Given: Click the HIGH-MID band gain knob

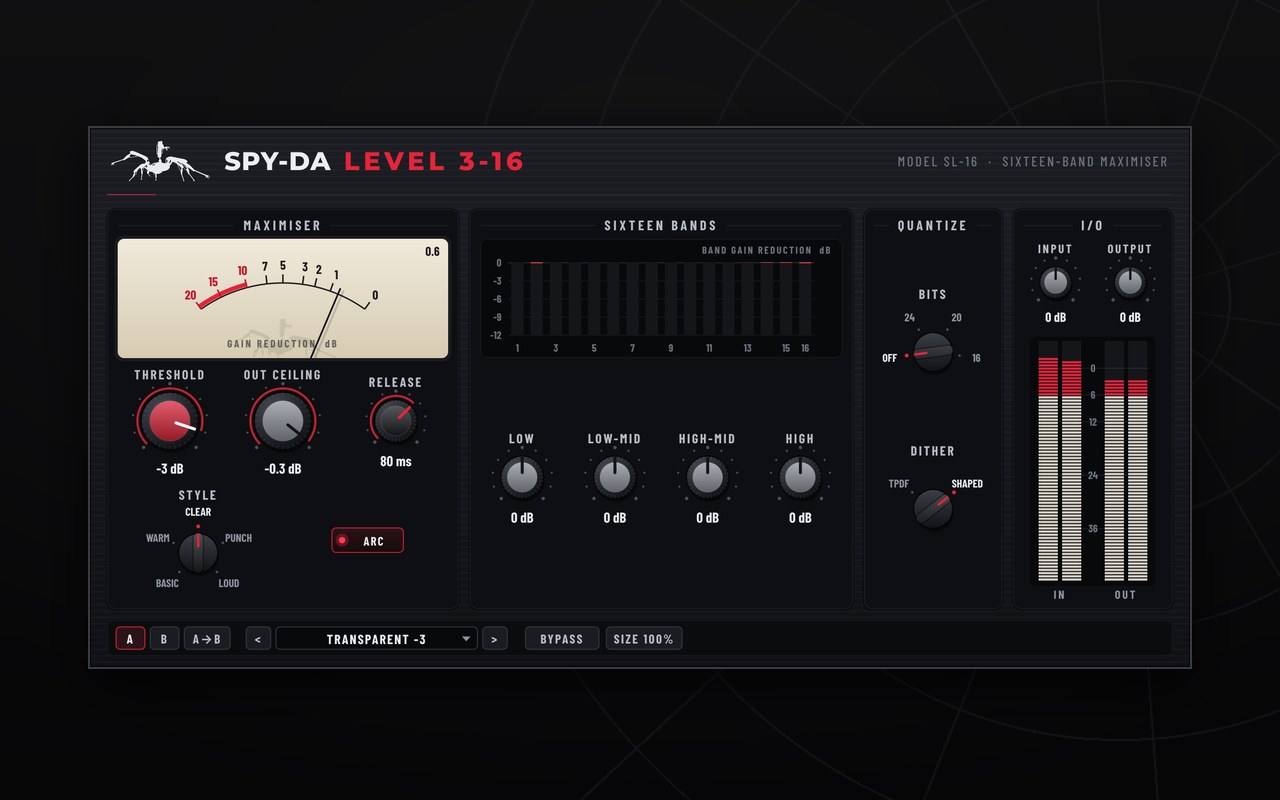Looking at the screenshot, I should [x=707, y=478].
